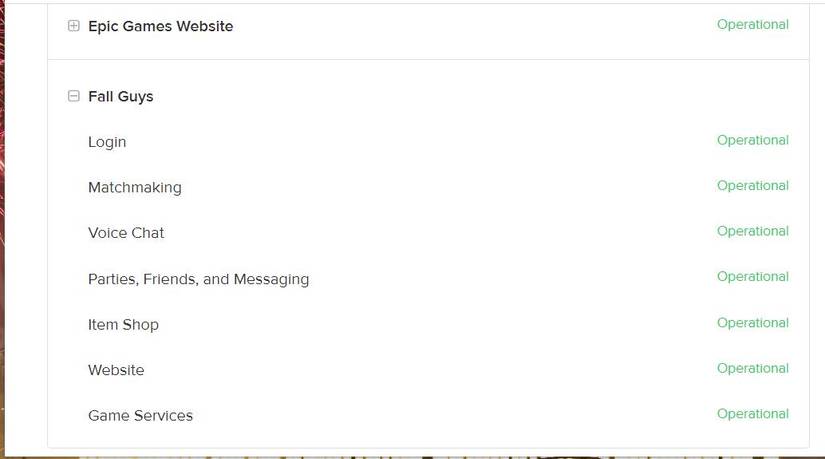Click Operational status for Epic Games Website
This screenshot has width=825, height=459.
(x=752, y=24)
